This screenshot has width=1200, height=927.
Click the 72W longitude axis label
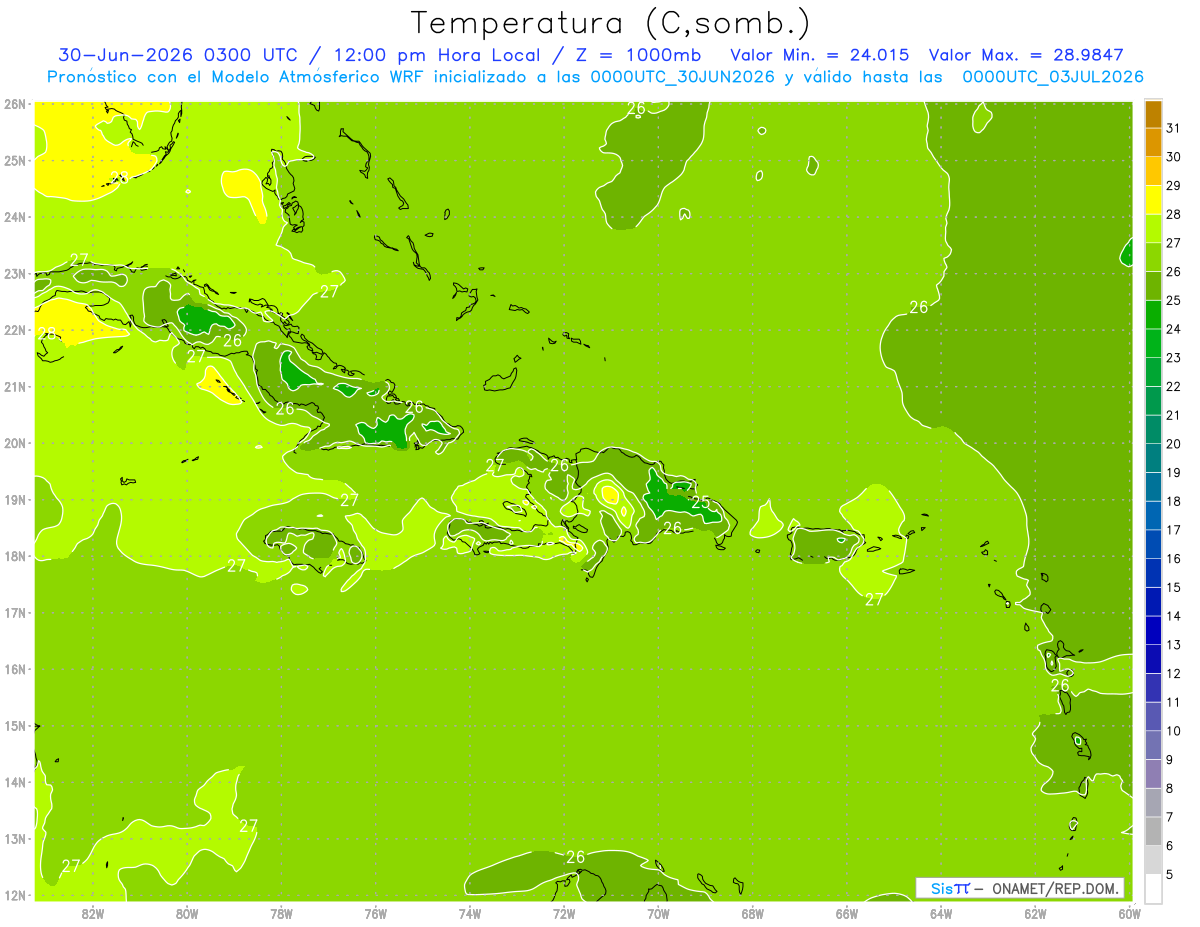(564, 912)
